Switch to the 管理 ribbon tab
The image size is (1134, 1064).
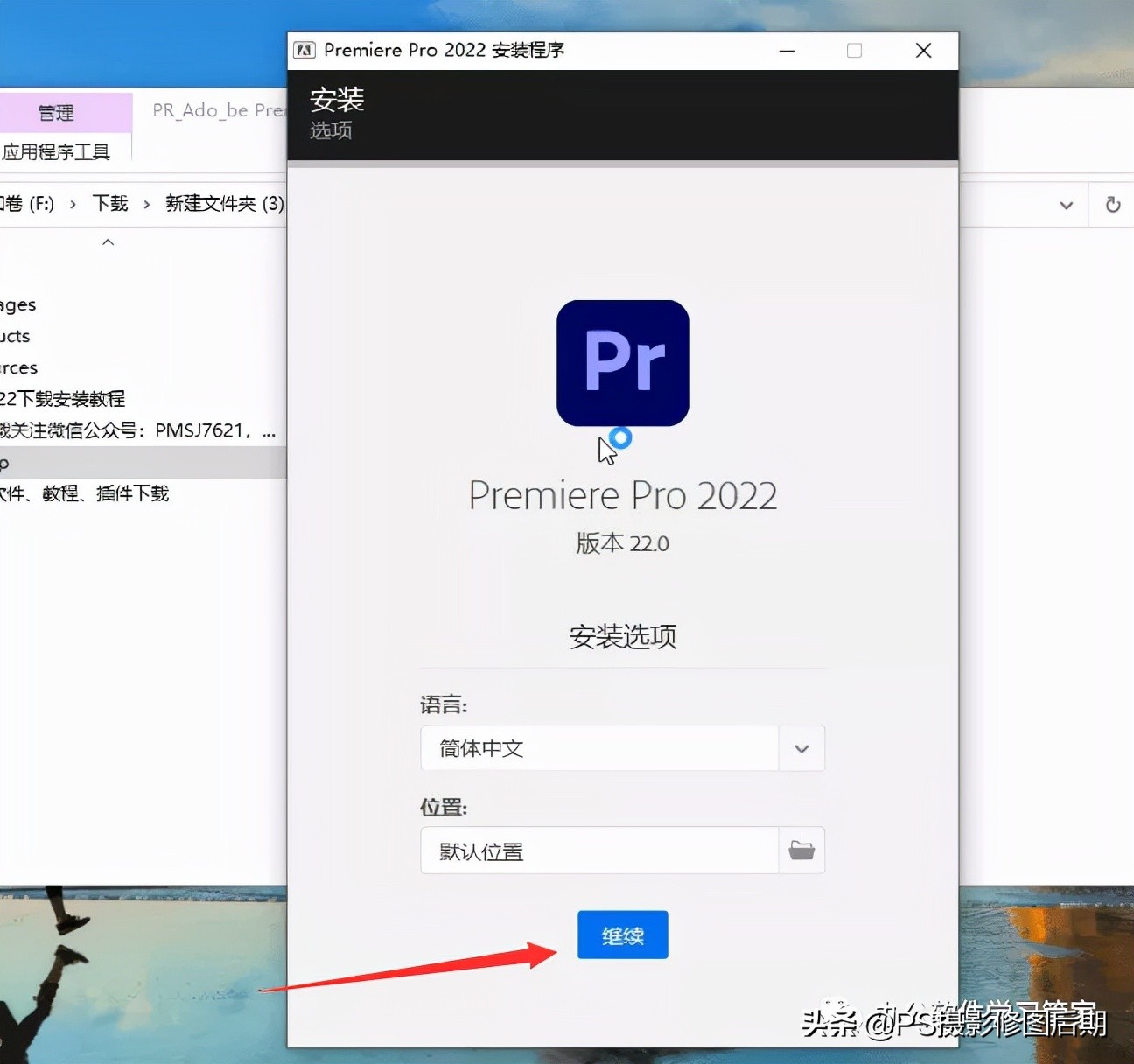tap(55, 112)
